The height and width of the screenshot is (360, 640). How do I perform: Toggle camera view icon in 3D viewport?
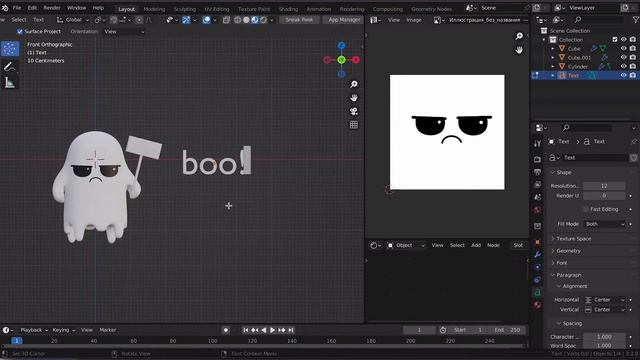(x=354, y=111)
